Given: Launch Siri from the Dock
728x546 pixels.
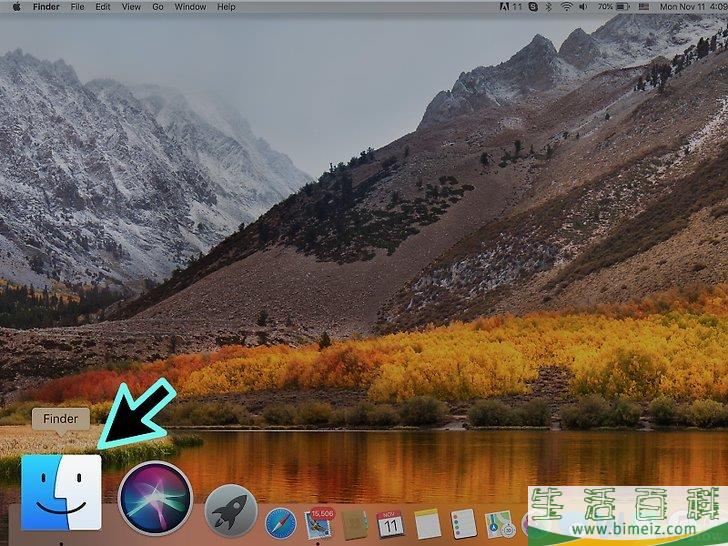Looking at the screenshot, I should [x=156, y=498].
